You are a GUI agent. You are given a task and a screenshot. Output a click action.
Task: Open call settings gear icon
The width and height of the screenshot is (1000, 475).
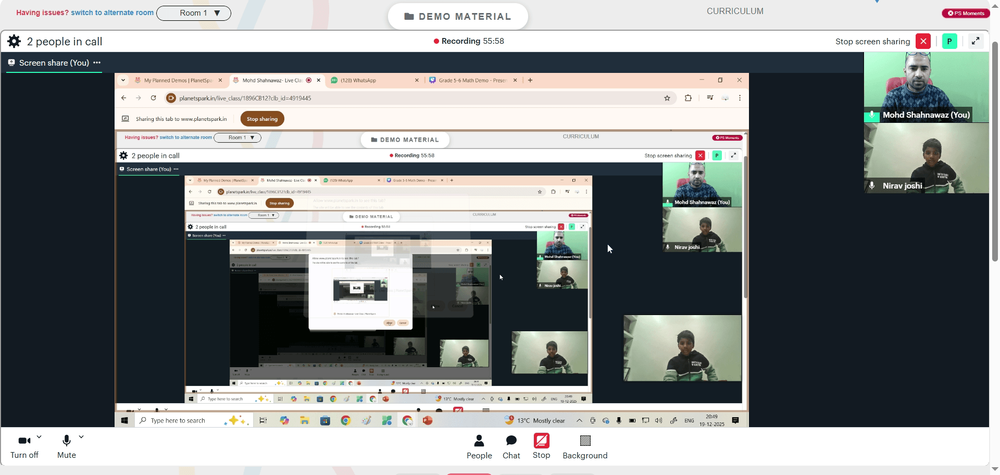click(13, 41)
